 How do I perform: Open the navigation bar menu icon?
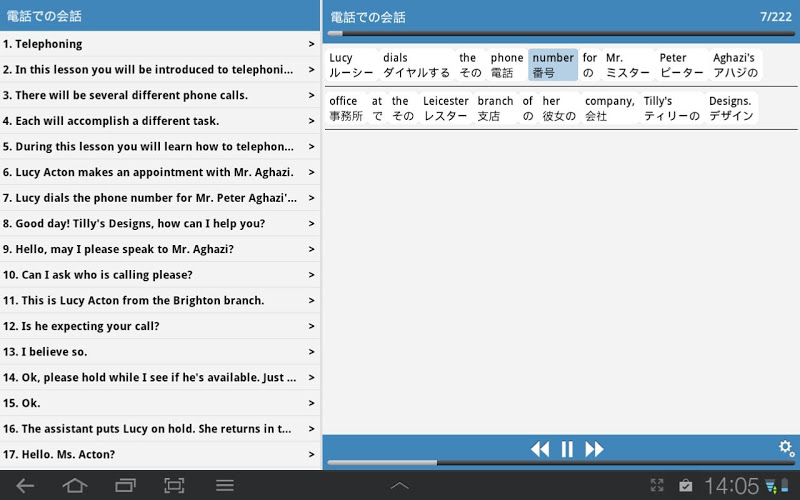point(224,486)
